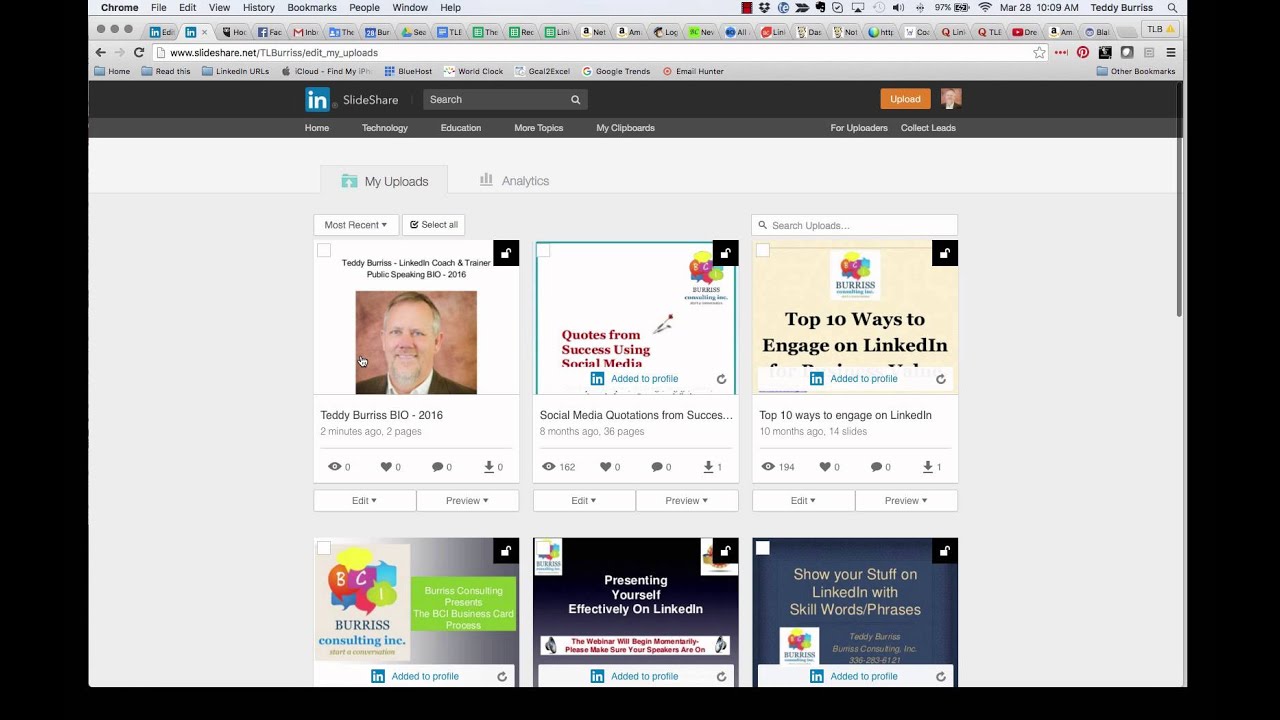Click the Pinterest extension icon
Screen dimensions: 1280x720
[1083, 52]
